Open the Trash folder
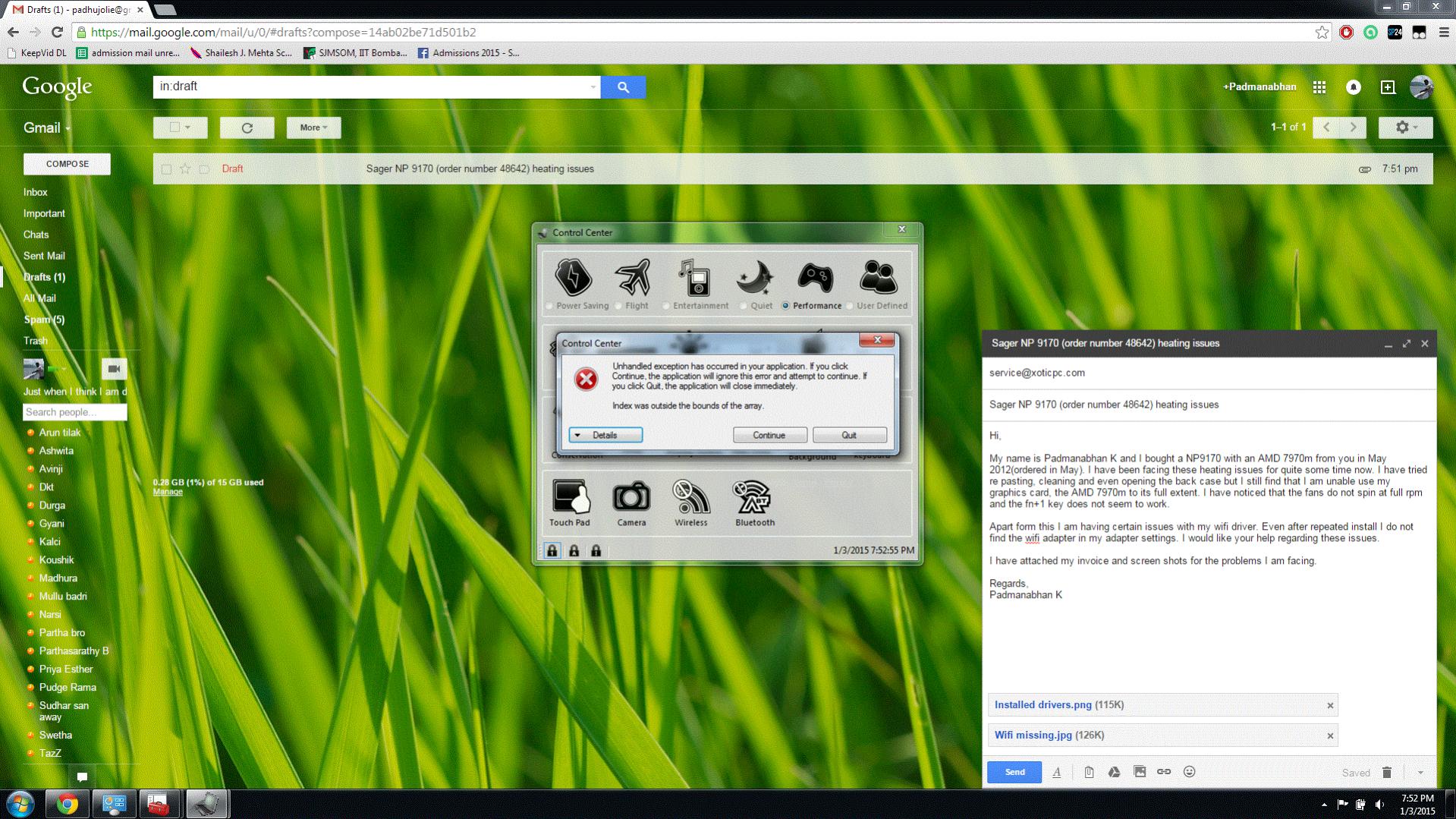Screen dimensions: 1456x819 click(35, 341)
